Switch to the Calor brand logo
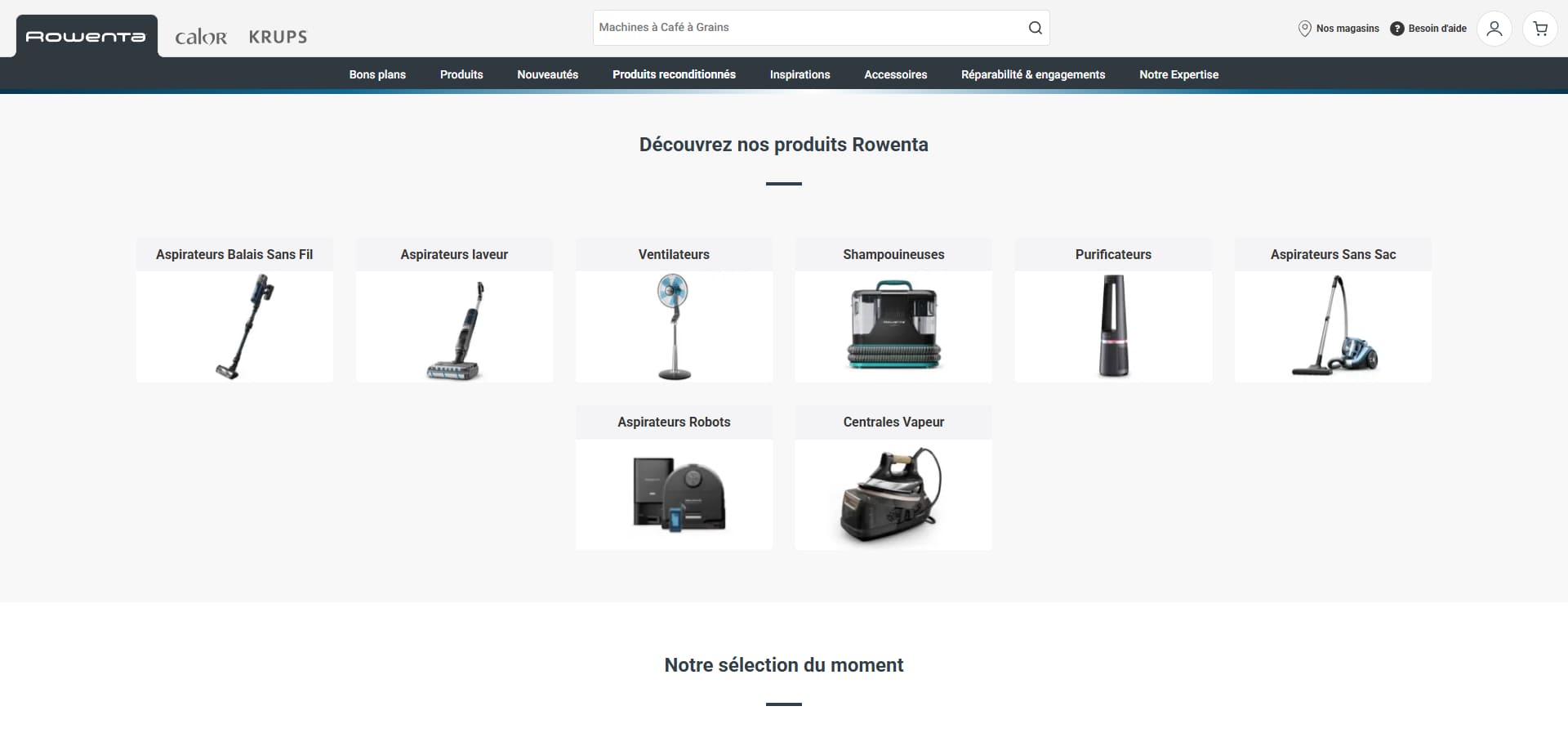This screenshot has width=1568, height=751. pos(201,37)
